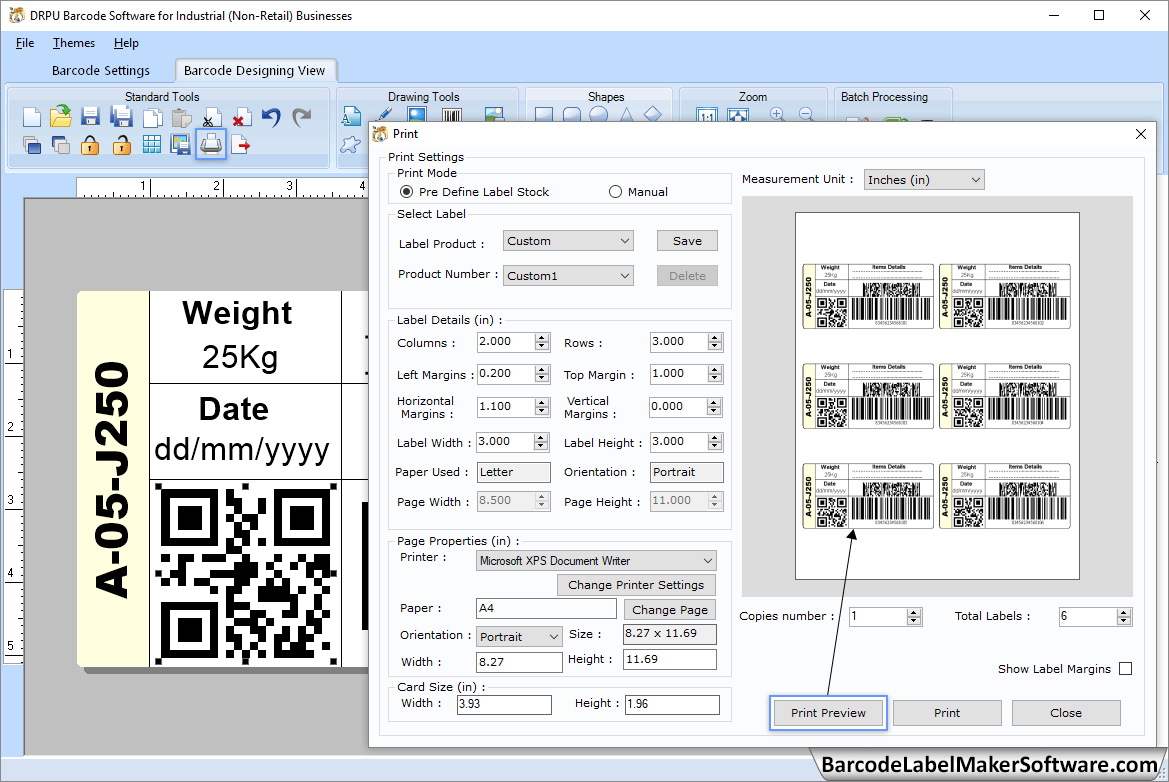Switch print mode to Manual

(x=615, y=191)
